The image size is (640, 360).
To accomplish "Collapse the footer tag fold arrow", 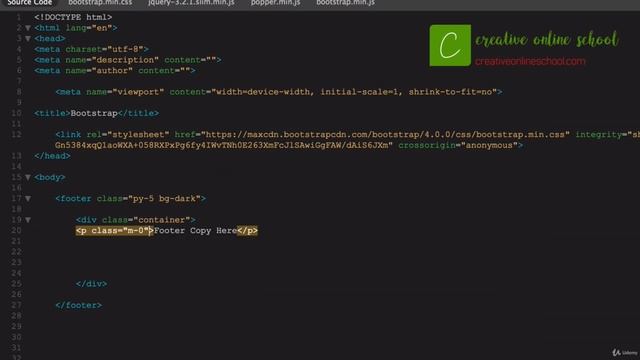I will 28,199.
